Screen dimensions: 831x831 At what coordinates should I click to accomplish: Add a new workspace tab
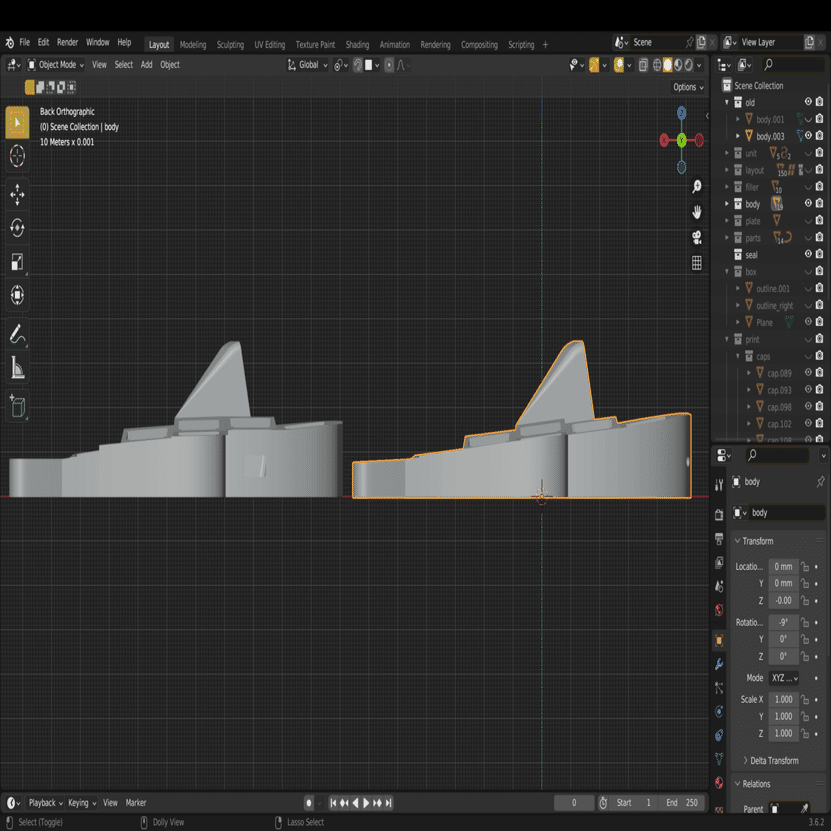tap(545, 45)
